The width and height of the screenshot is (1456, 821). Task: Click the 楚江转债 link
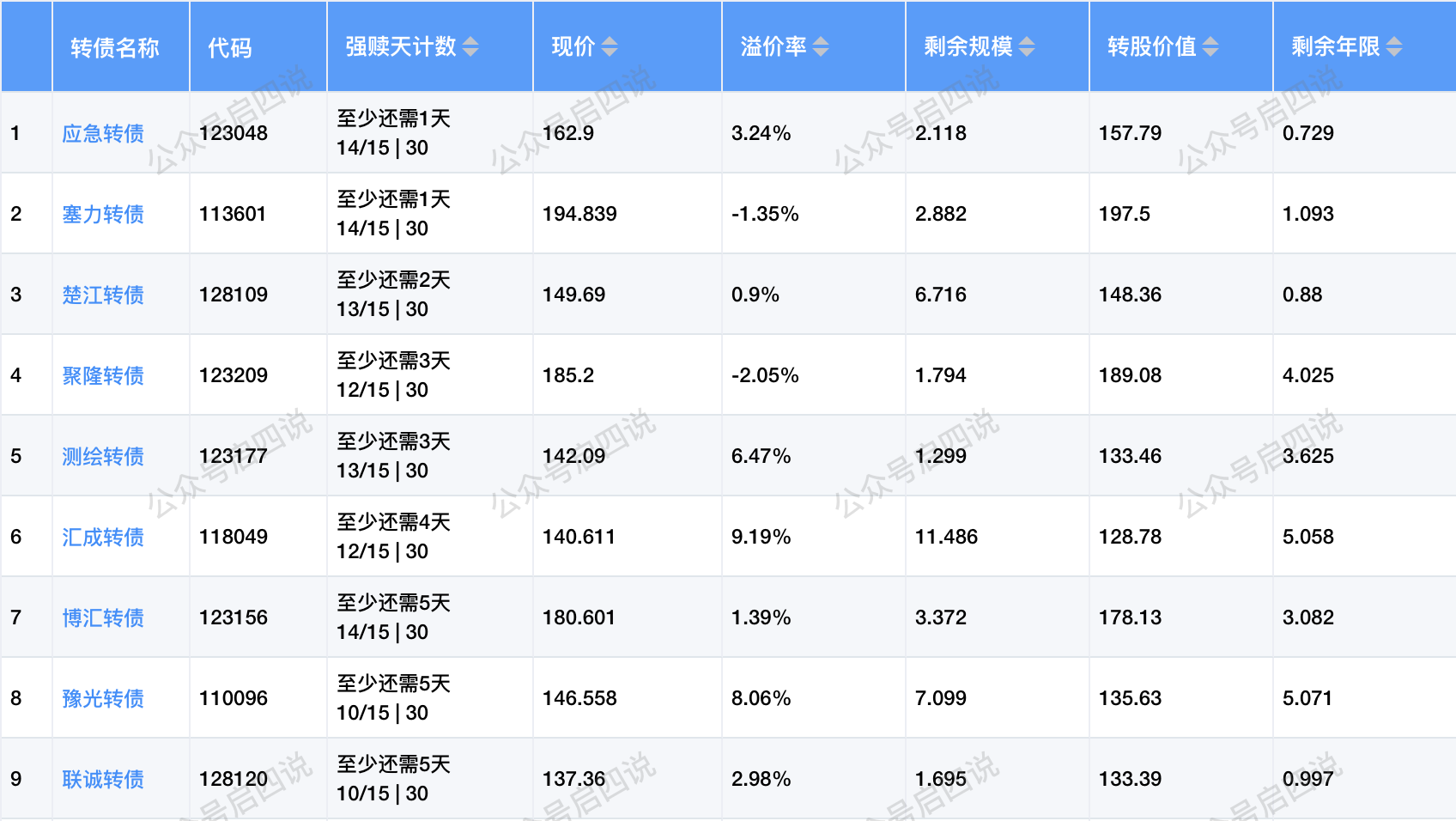(103, 295)
